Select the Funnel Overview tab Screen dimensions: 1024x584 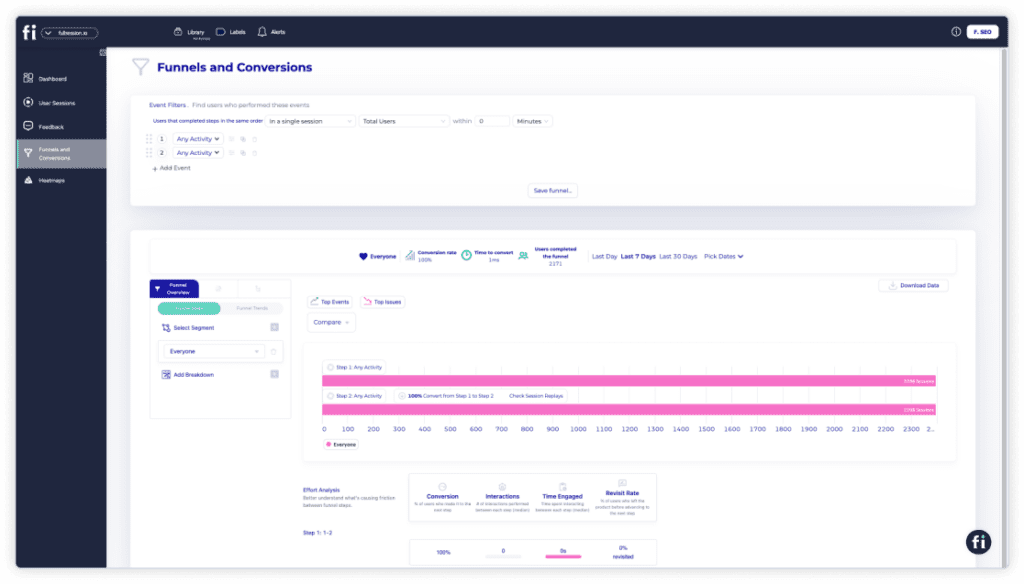[174, 289]
